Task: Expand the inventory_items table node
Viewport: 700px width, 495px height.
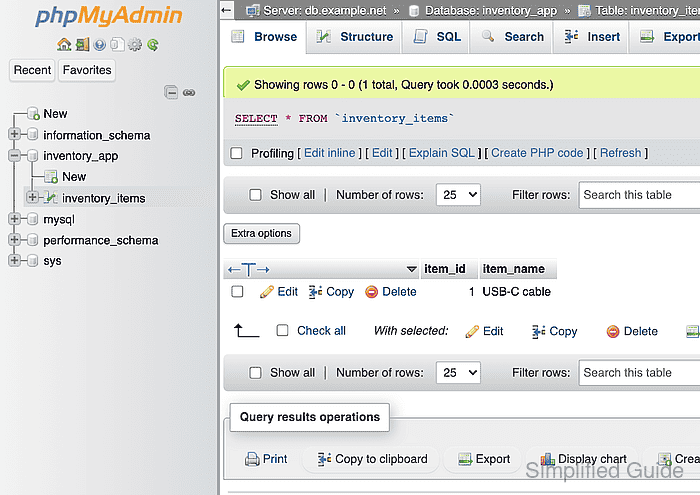Action: (x=32, y=197)
